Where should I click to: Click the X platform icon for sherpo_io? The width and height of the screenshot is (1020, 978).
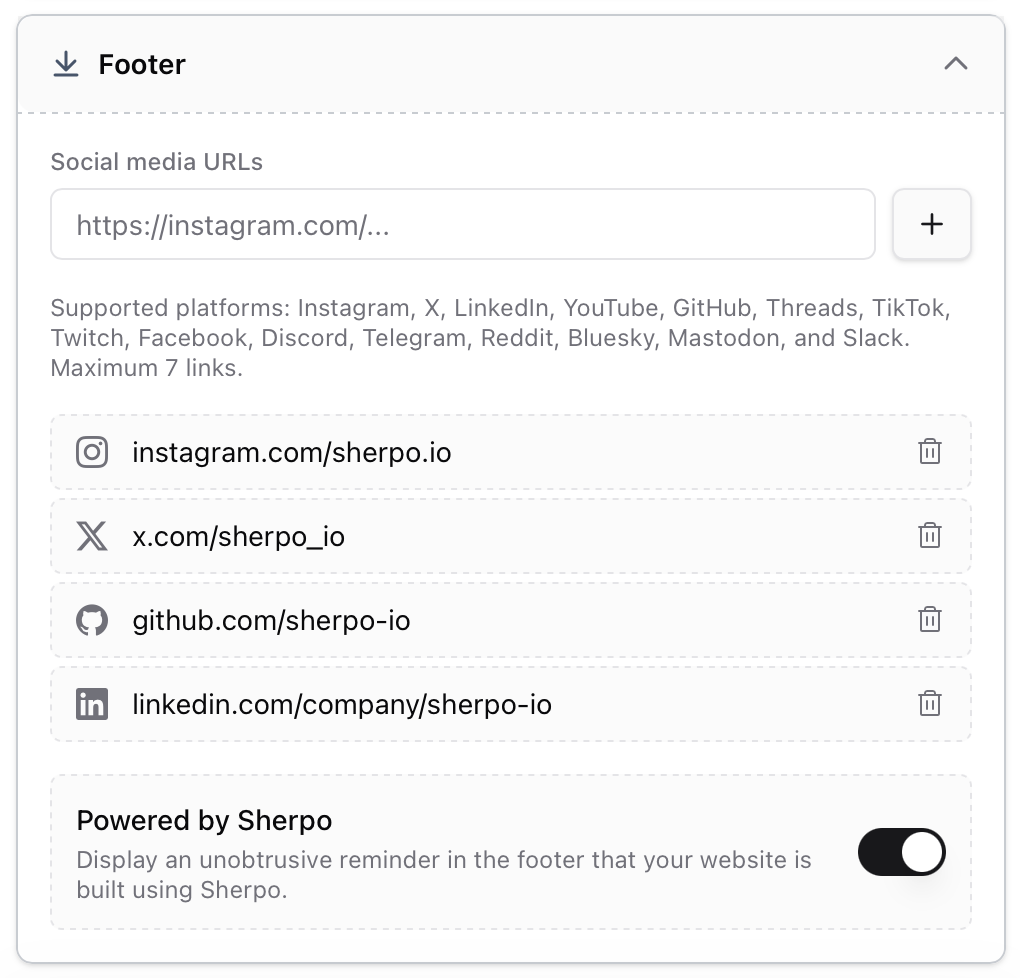tap(92, 536)
